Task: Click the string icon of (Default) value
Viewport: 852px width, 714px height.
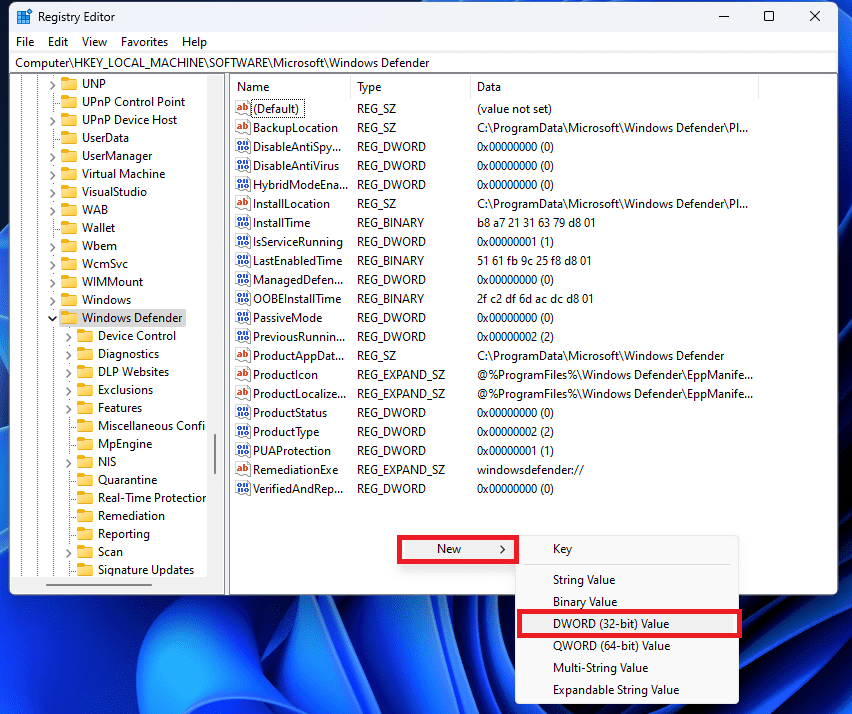Action: [x=242, y=109]
